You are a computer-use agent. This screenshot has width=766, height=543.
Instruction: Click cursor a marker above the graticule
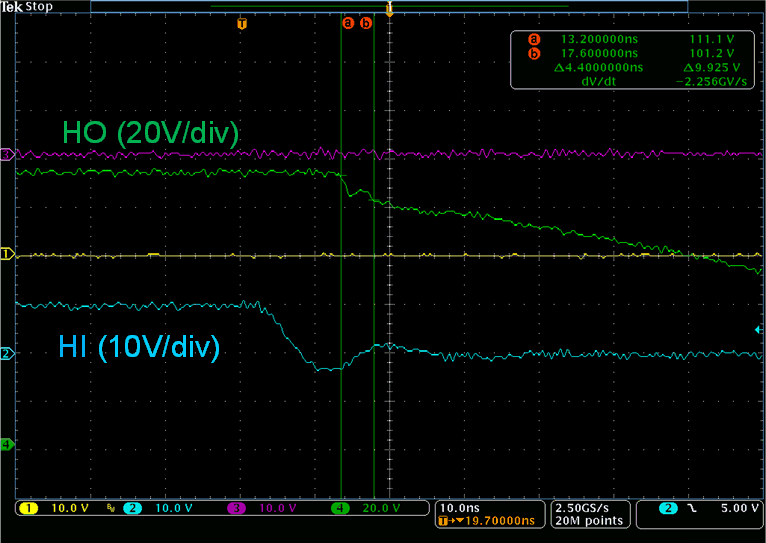(x=348, y=23)
